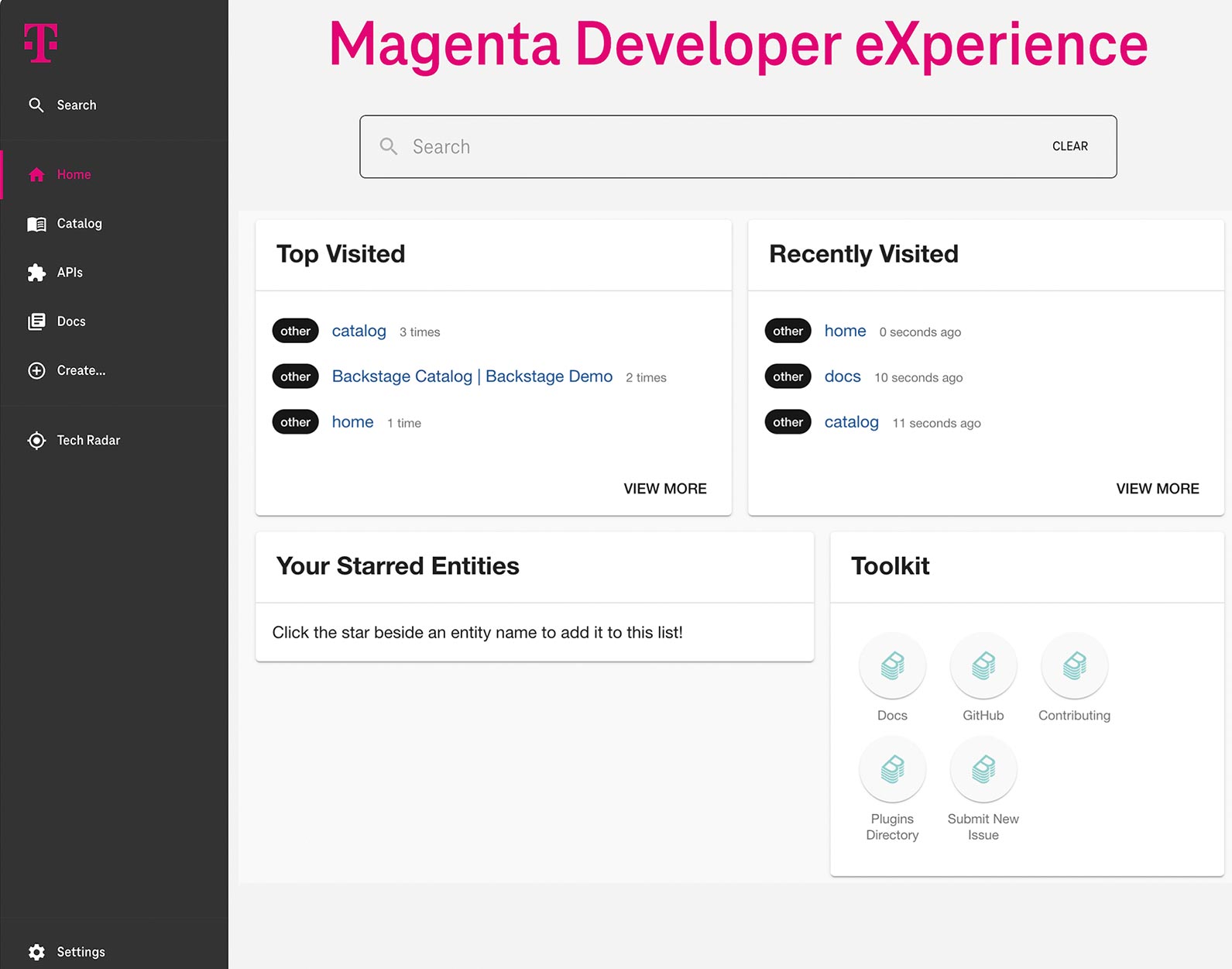Open Docs label in sidebar

71,321
